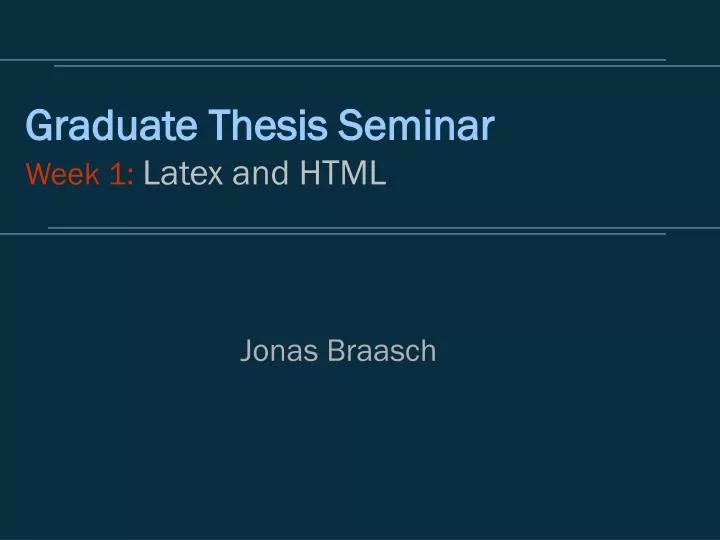Select the word "Thesis" in the title

click(x=268, y=125)
